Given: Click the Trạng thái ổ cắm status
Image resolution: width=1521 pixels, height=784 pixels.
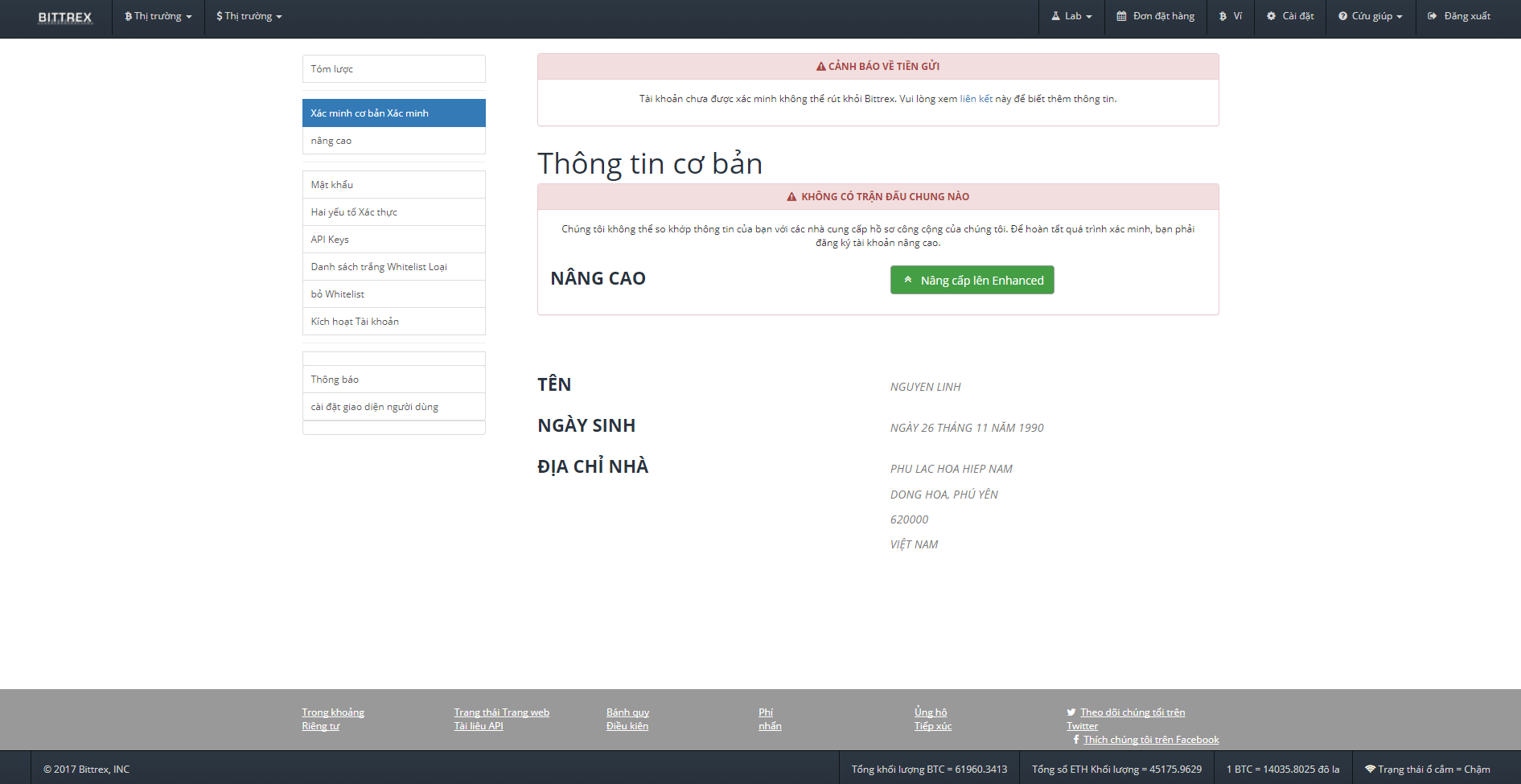Looking at the screenshot, I should [x=1428, y=770].
